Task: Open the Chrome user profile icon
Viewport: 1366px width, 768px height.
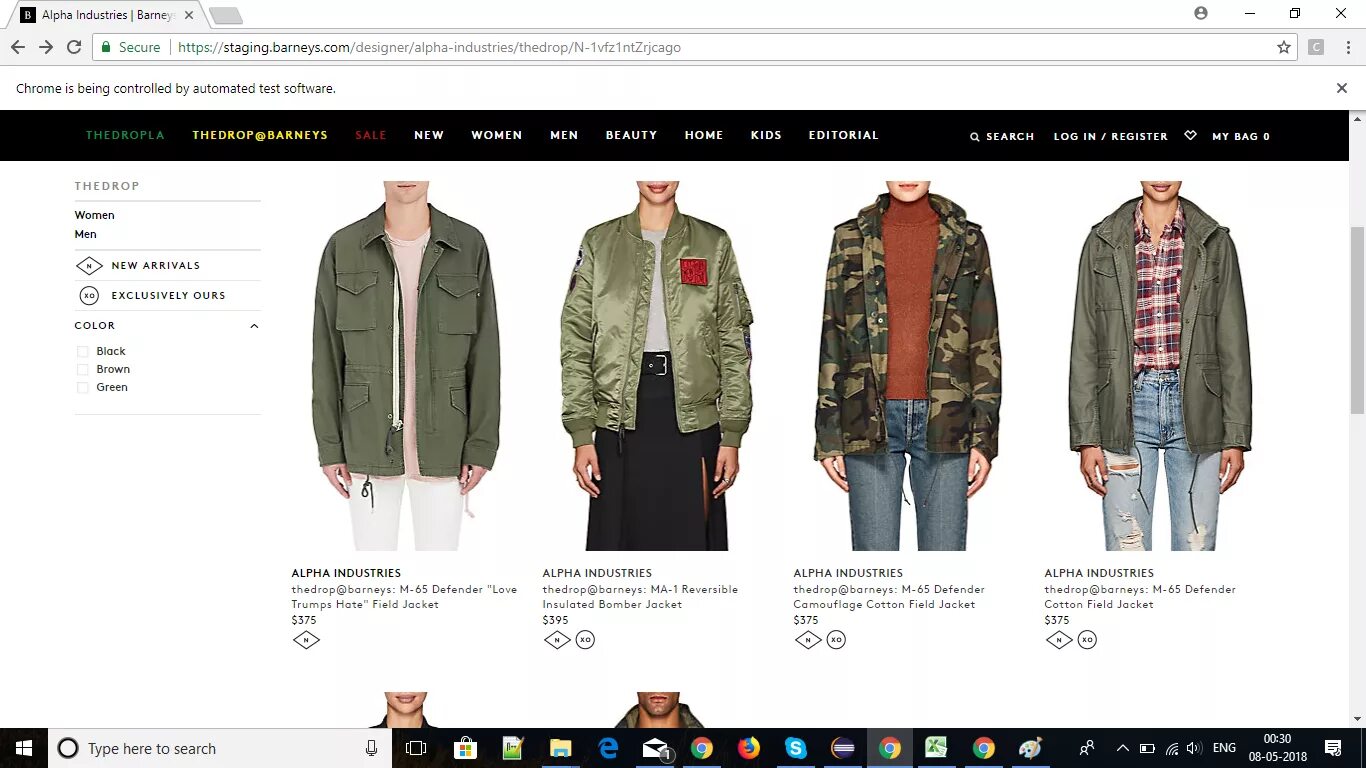Action: click(x=1201, y=13)
